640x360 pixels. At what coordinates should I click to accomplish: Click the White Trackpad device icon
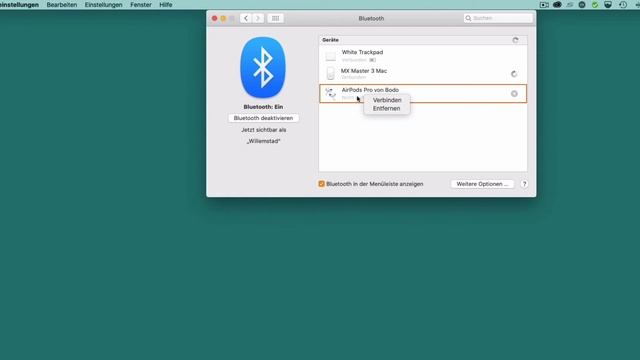point(331,56)
